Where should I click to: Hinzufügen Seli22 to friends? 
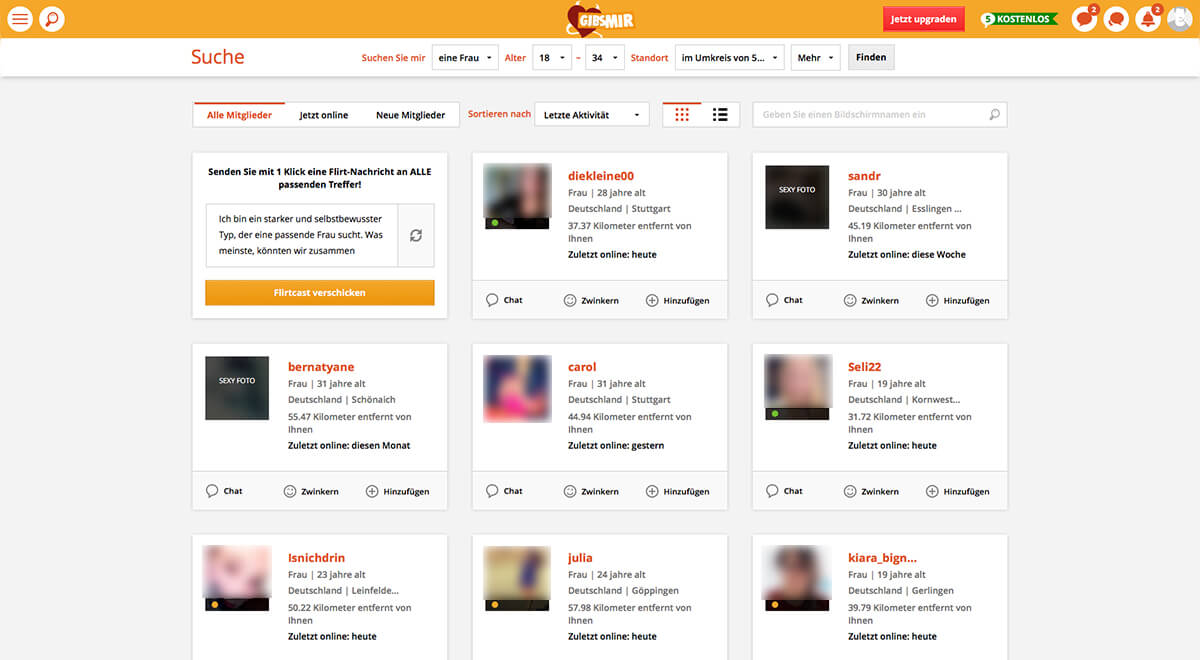(957, 491)
